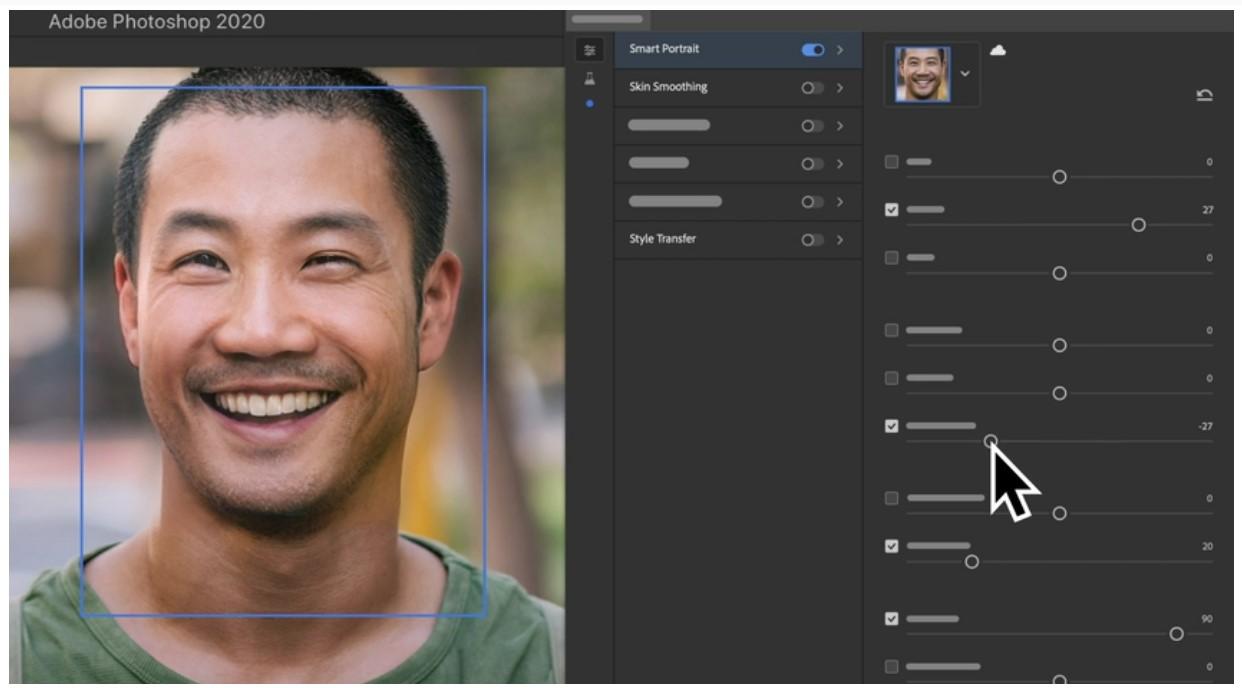Uncheck the checkbox for the 27 slider
1242x688 pixels.
[x=892, y=210]
